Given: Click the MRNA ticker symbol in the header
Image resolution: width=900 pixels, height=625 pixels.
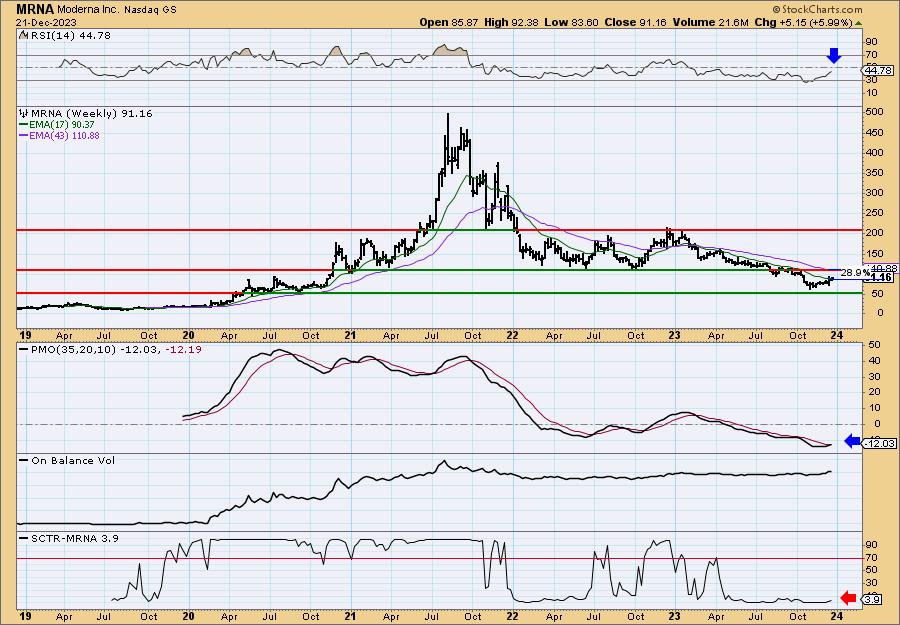Looking at the screenshot, I should click(36, 10).
